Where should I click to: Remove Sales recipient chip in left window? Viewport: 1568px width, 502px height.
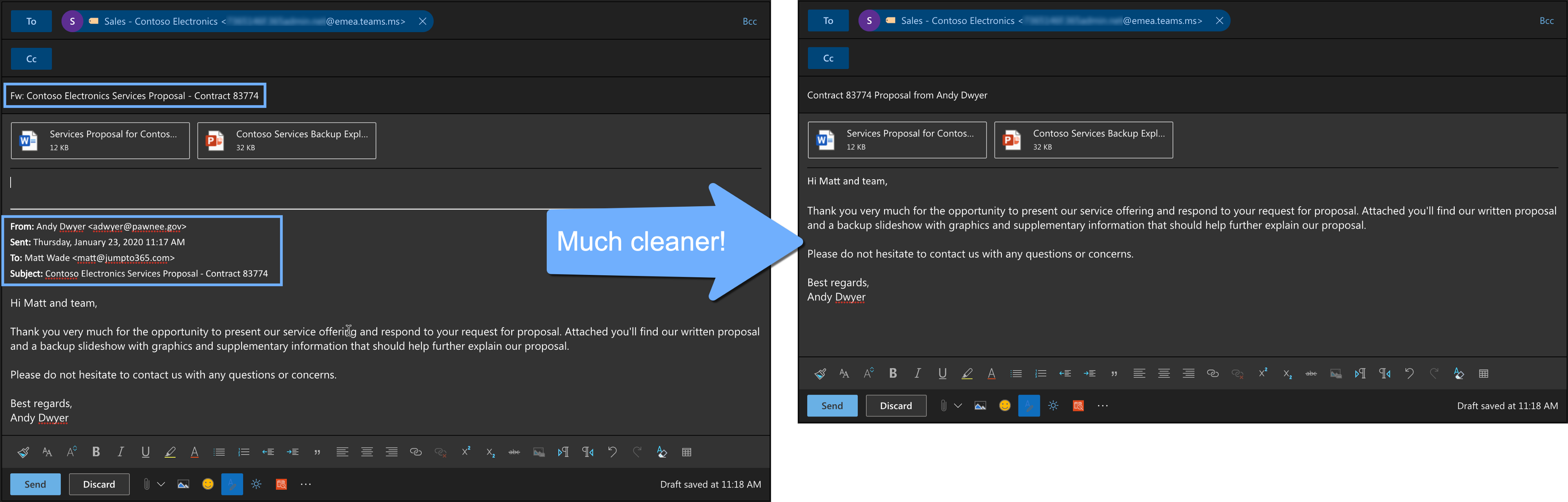click(x=423, y=21)
